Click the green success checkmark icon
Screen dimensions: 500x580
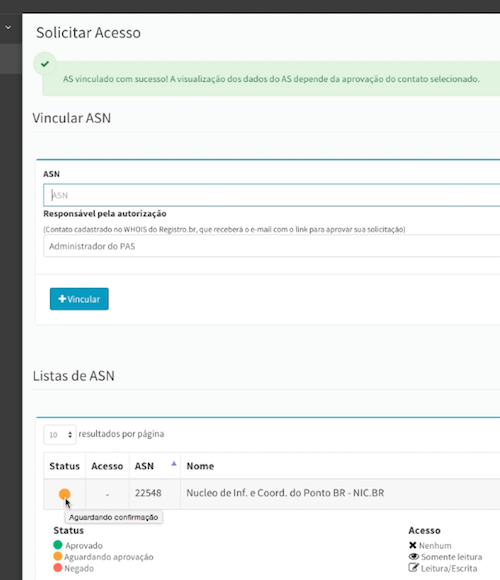click(x=45, y=64)
